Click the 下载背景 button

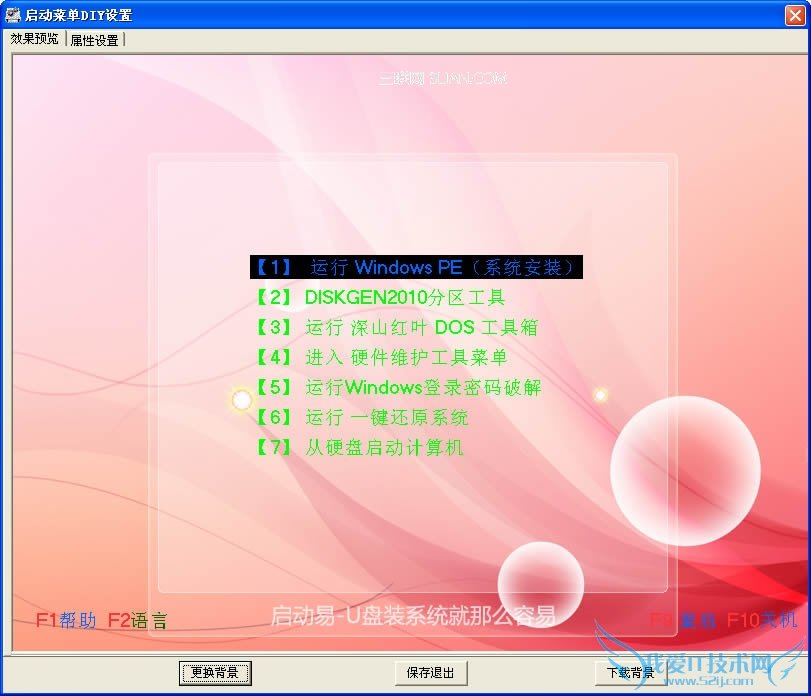[631, 673]
